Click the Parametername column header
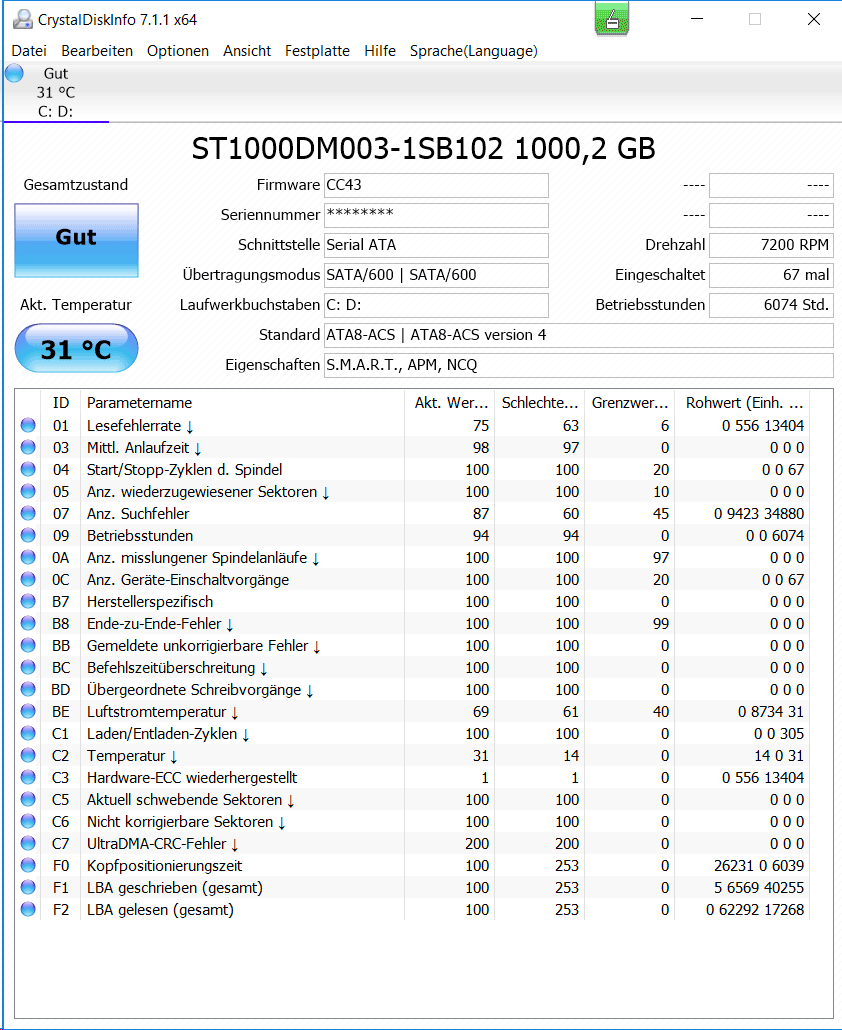 coord(242,403)
